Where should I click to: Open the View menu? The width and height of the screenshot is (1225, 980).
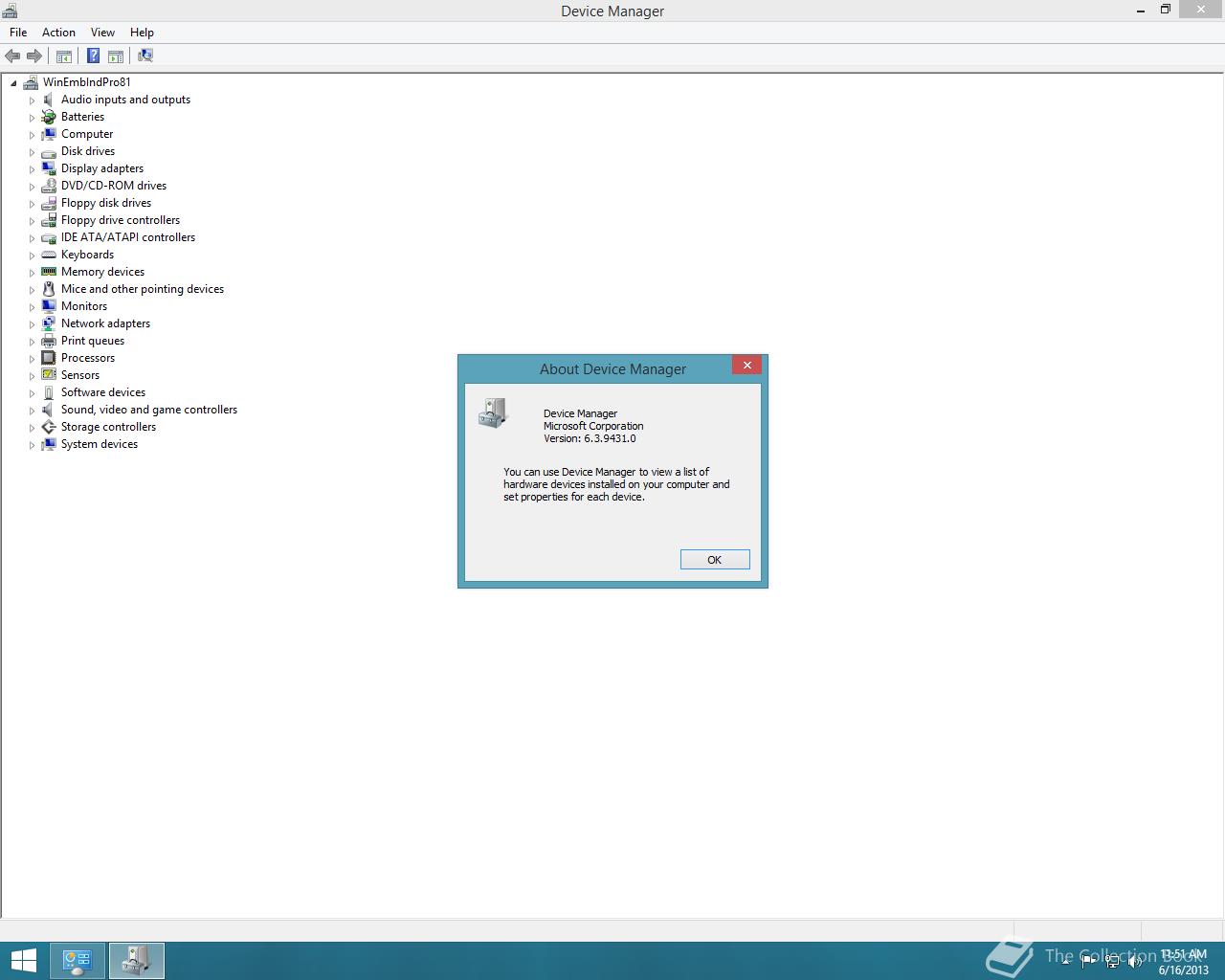click(102, 33)
